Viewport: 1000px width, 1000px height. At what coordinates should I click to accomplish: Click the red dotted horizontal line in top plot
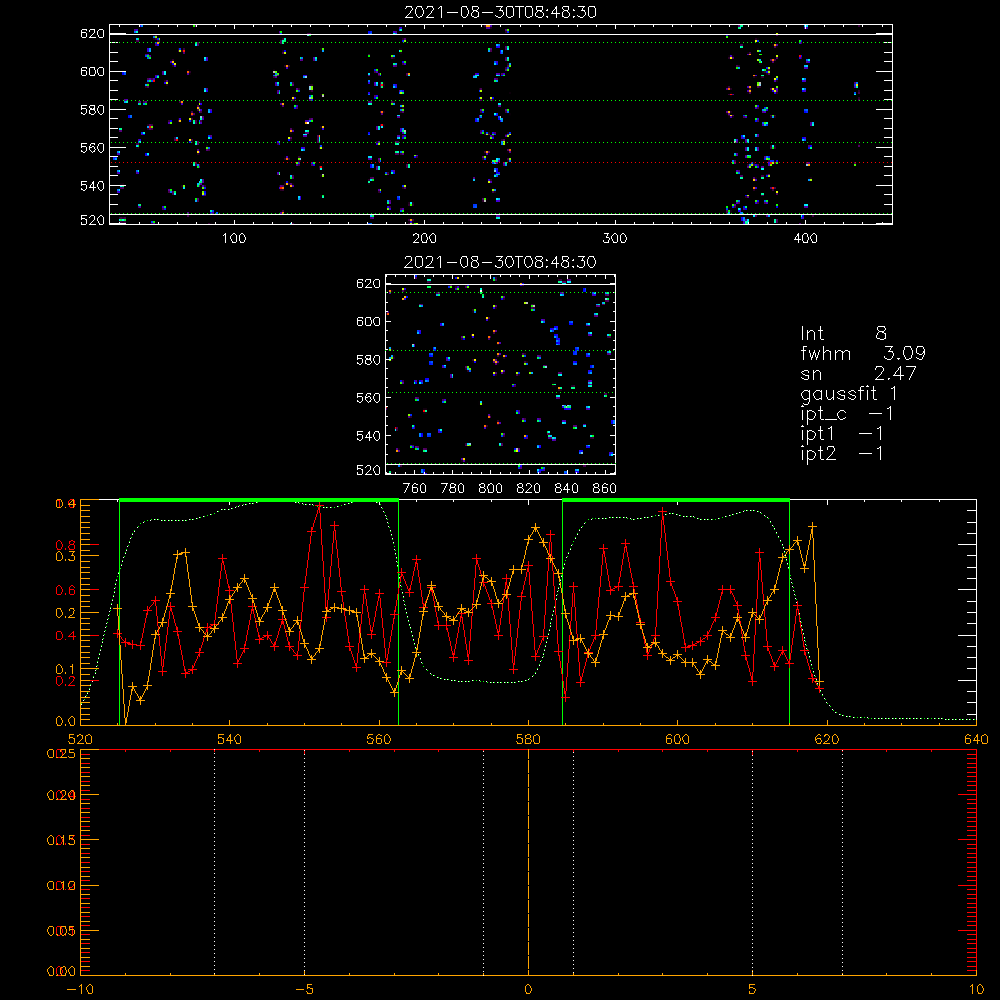click(x=501, y=163)
